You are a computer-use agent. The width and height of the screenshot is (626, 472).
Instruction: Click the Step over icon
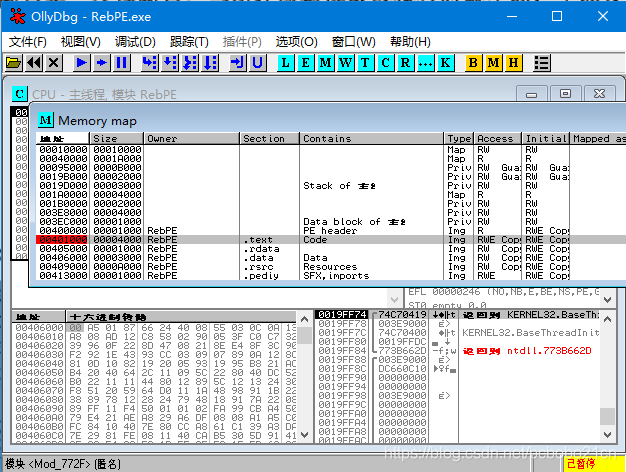click(x=170, y=63)
